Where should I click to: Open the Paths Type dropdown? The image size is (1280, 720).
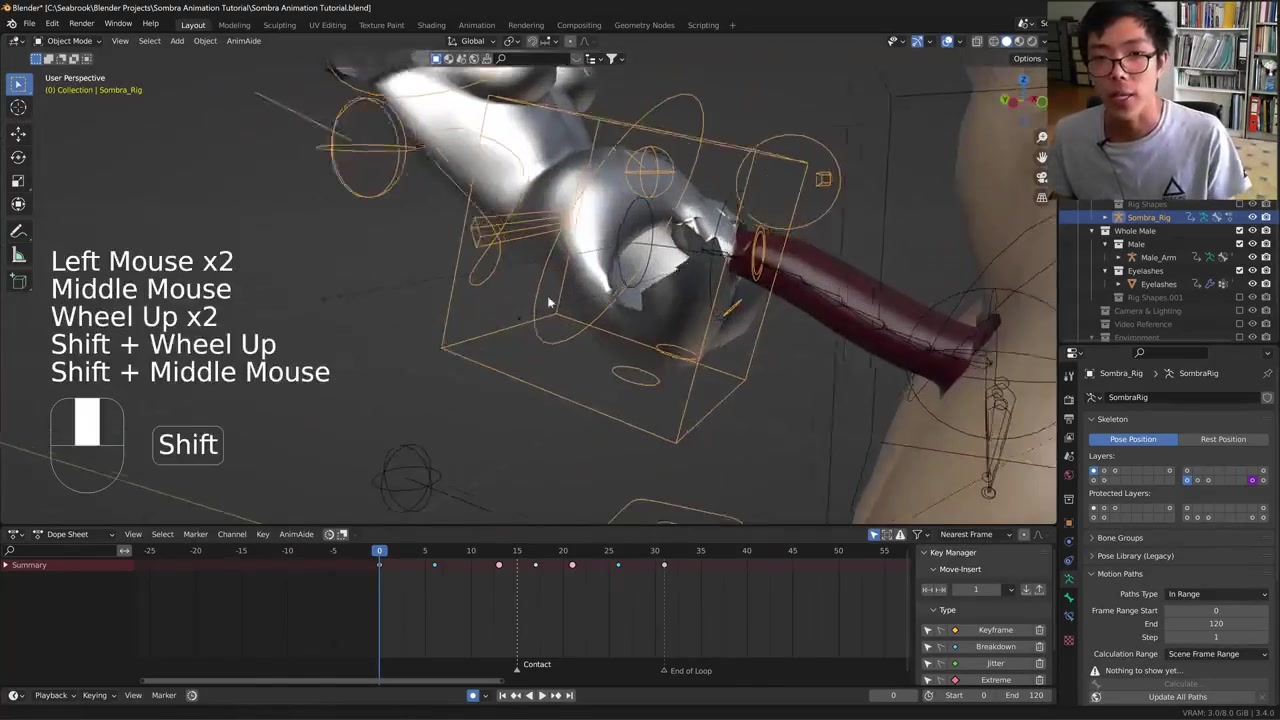tap(1216, 594)
